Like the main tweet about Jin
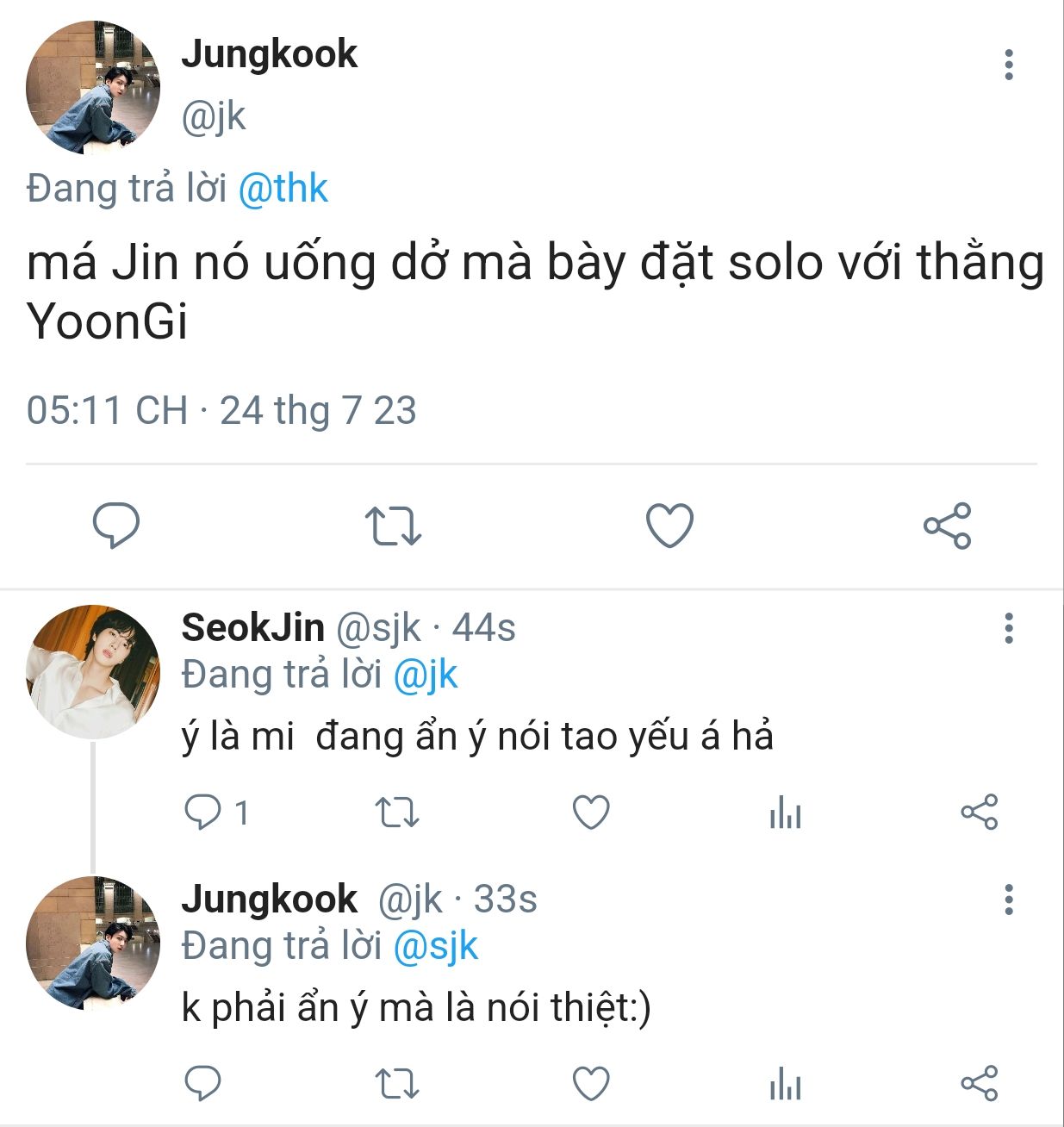 (669, 526)
